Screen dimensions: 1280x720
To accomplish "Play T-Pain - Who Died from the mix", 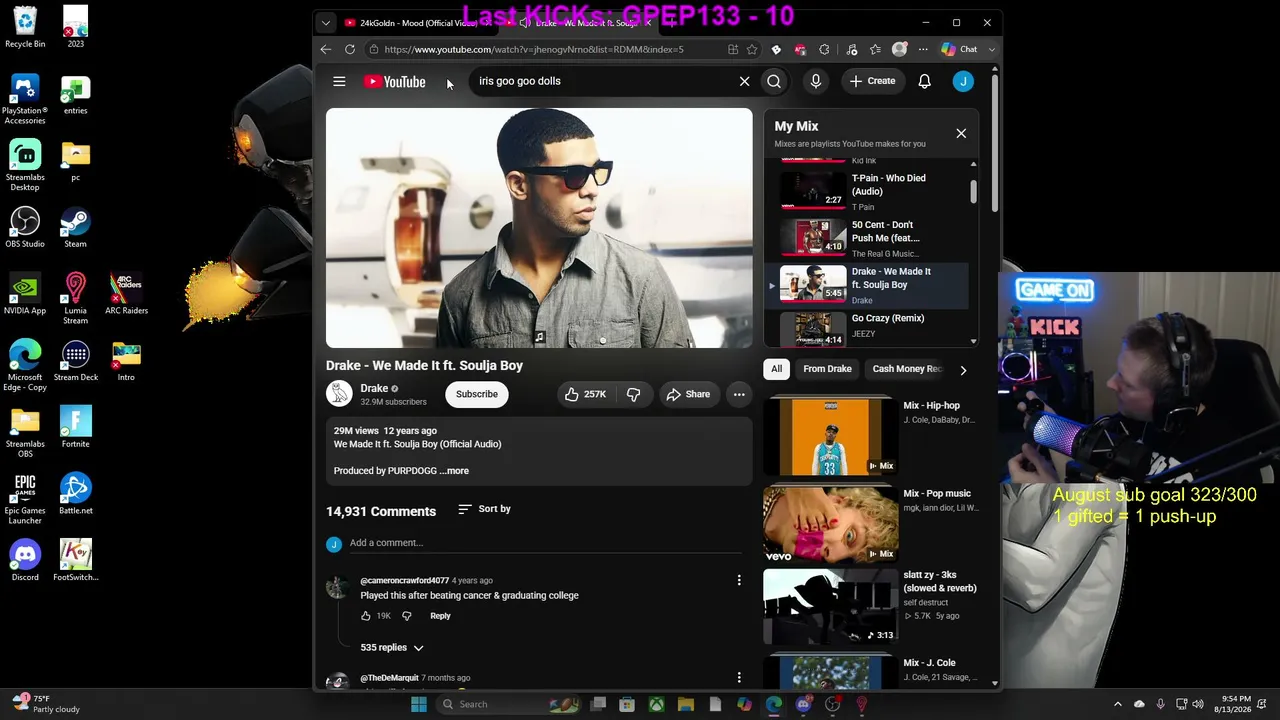I will [869, 191].
